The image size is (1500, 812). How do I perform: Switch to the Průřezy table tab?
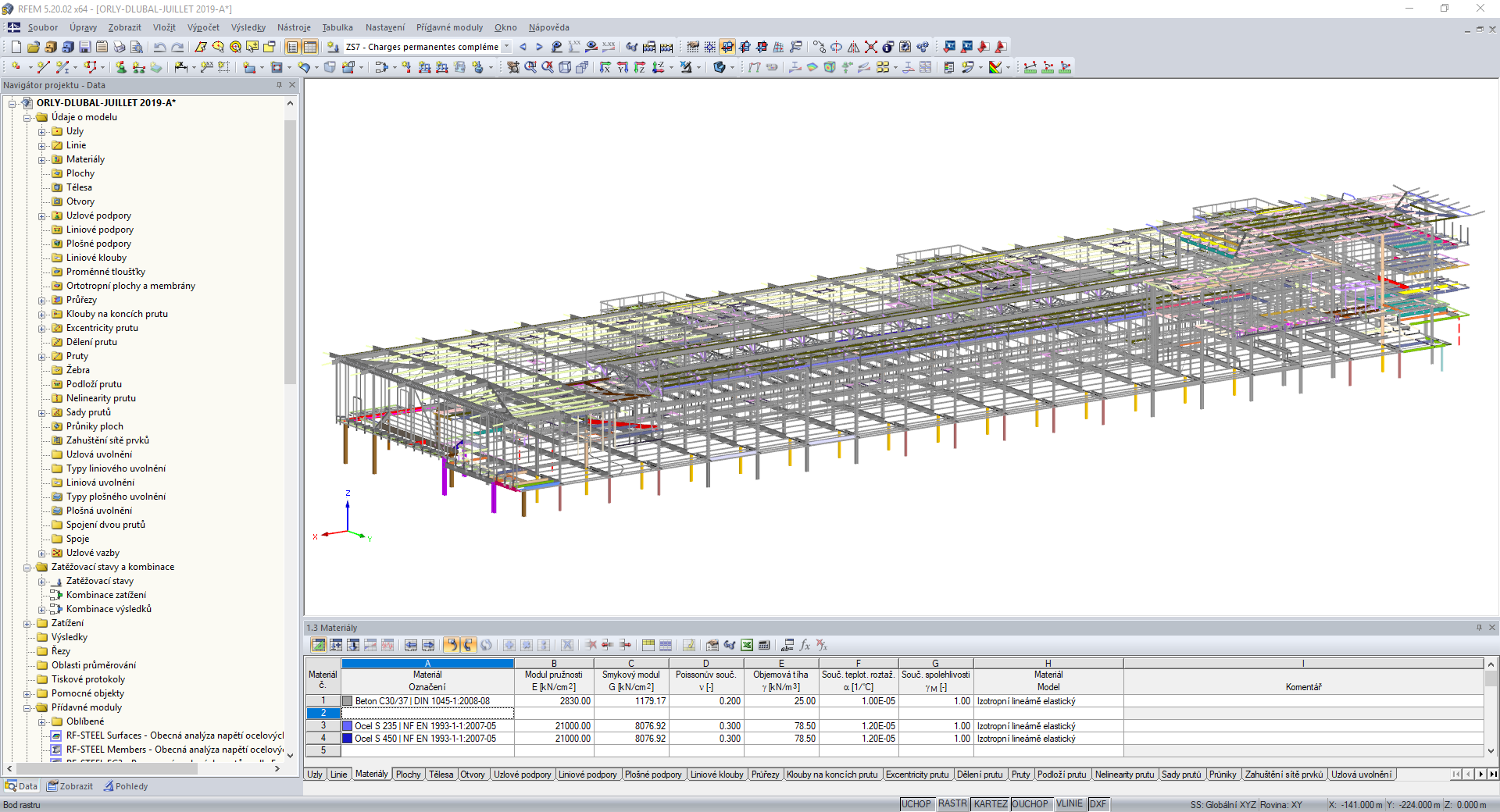click(x=765, y=775)
